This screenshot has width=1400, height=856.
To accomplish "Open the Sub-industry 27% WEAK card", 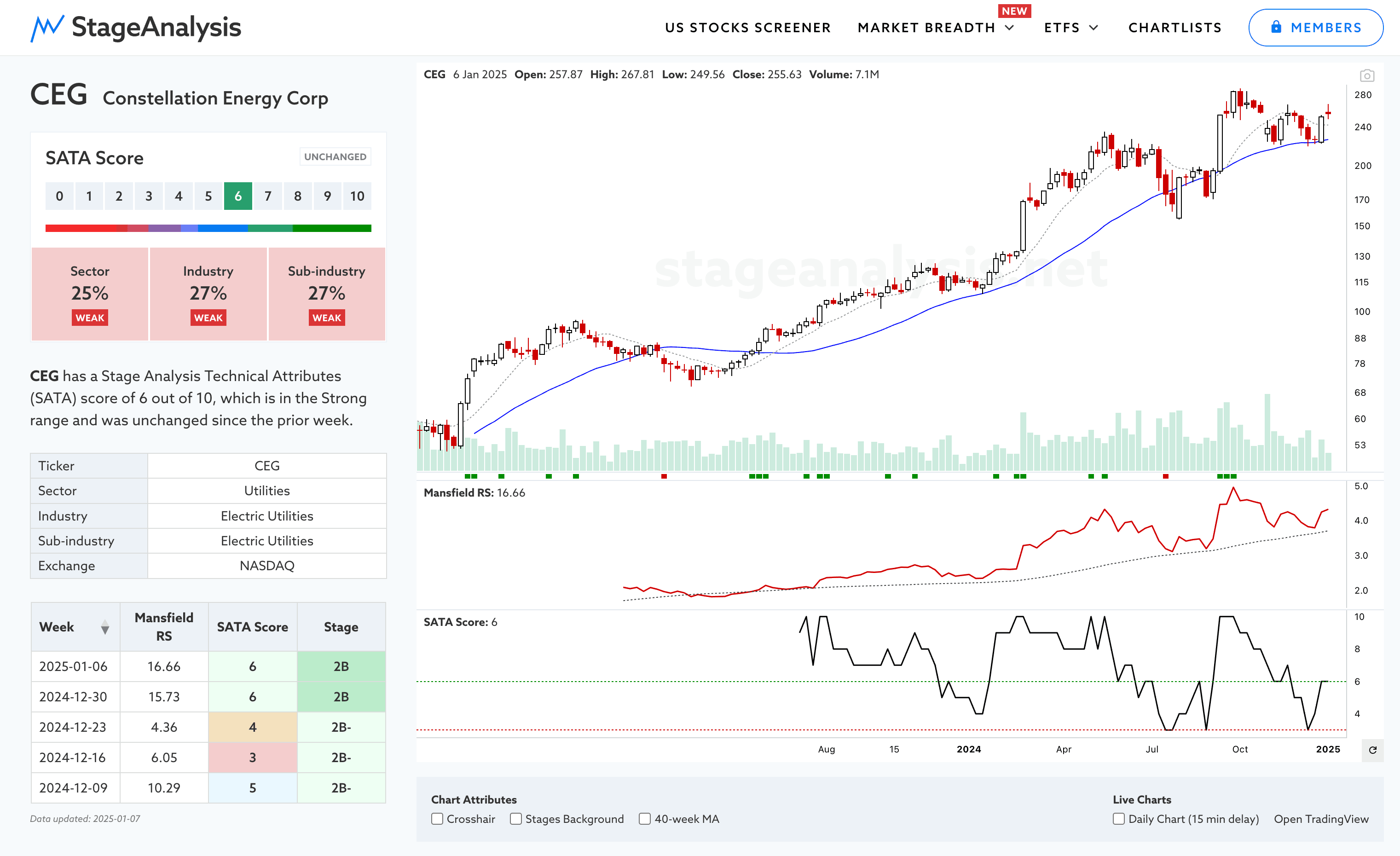I will coord(327,294).
